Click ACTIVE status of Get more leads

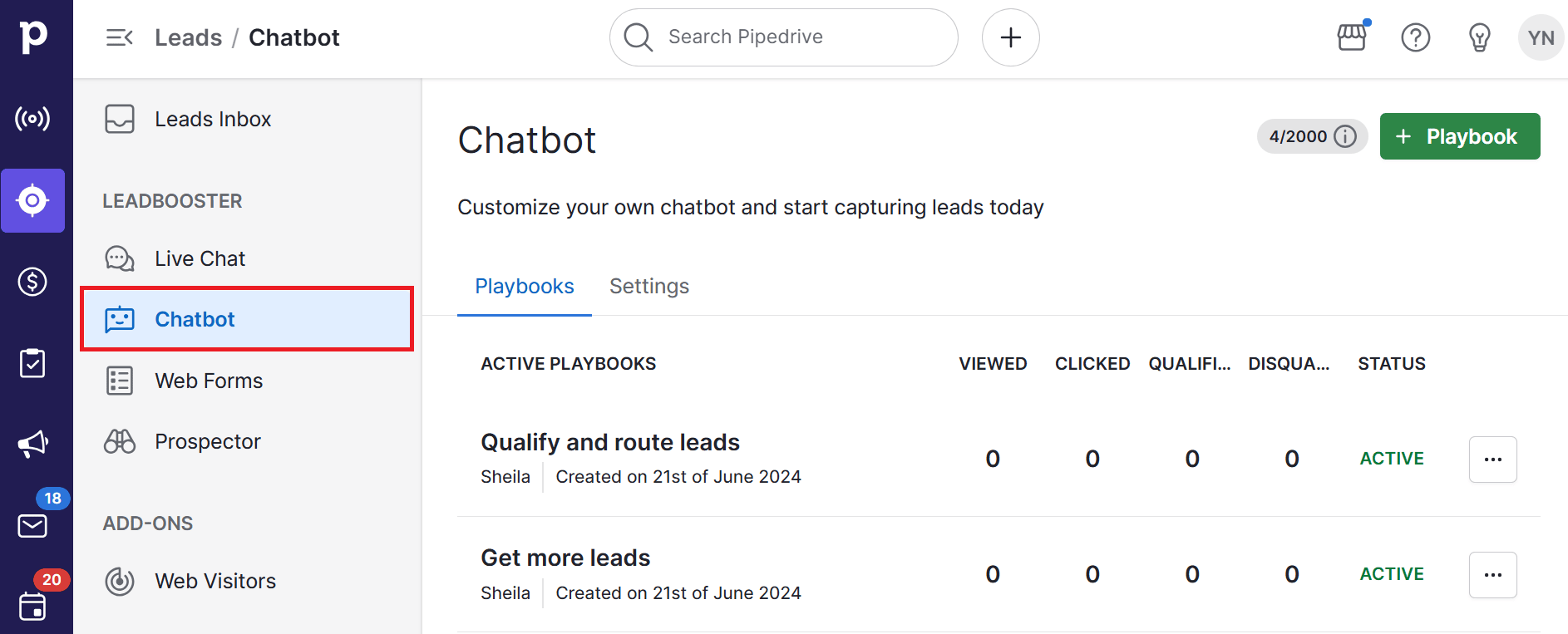coord(1392,574)
